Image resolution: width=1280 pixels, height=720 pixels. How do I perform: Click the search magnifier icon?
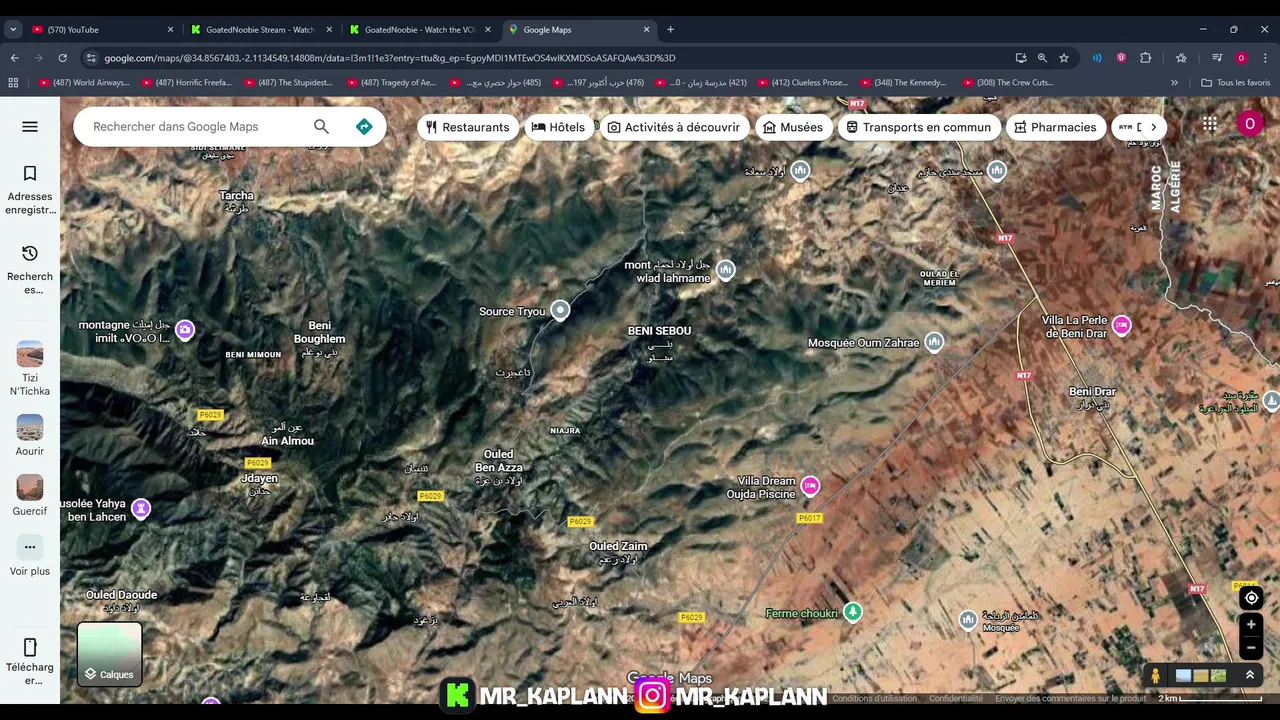pos(321,127)
